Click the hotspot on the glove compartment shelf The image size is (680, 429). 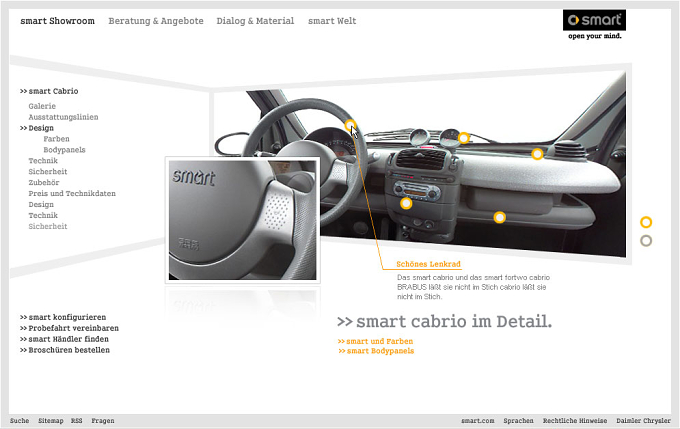500,217
